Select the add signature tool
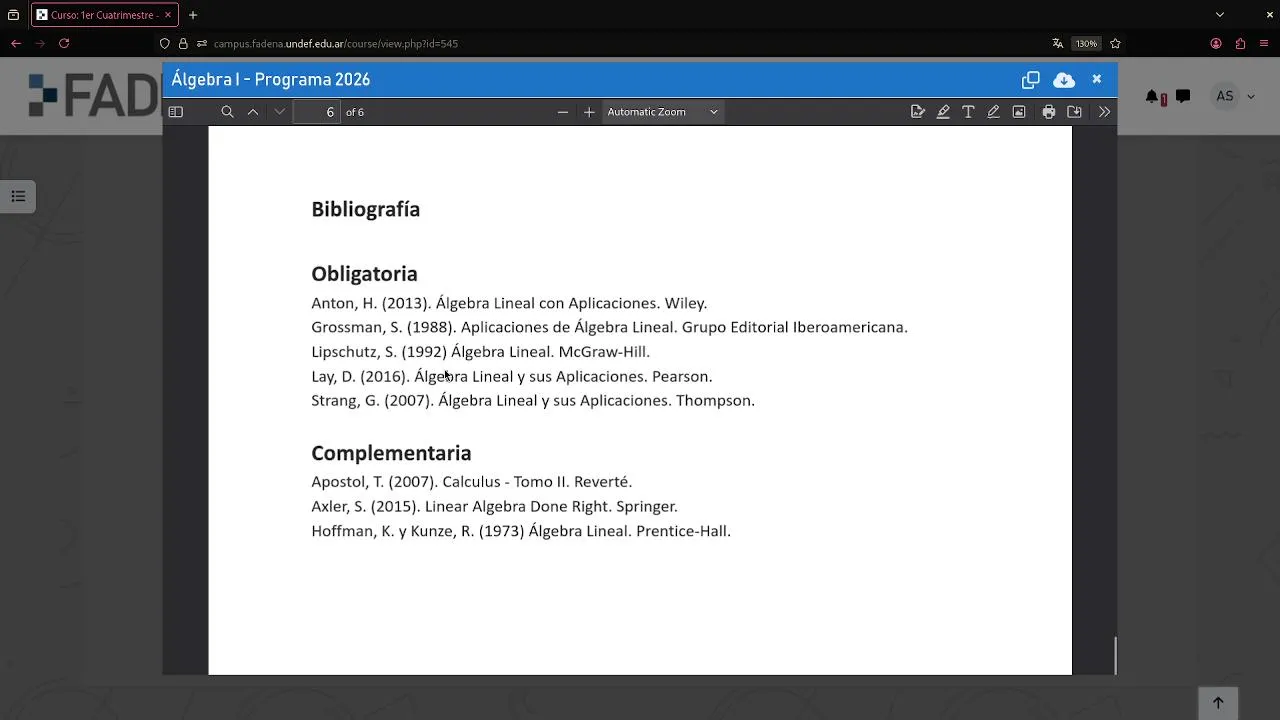This screenshot has width=1280, height=720. click(918, 112)
